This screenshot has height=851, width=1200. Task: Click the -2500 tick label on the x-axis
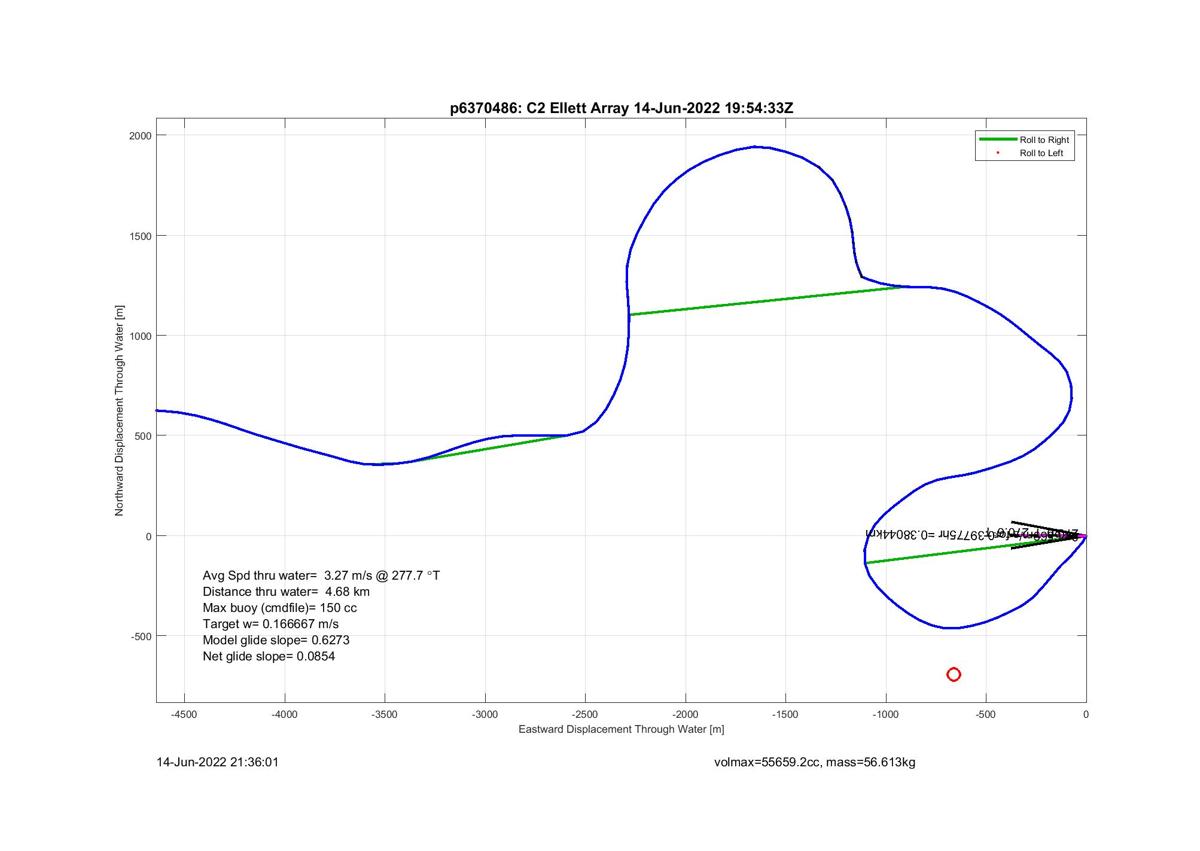coord(585,714)
